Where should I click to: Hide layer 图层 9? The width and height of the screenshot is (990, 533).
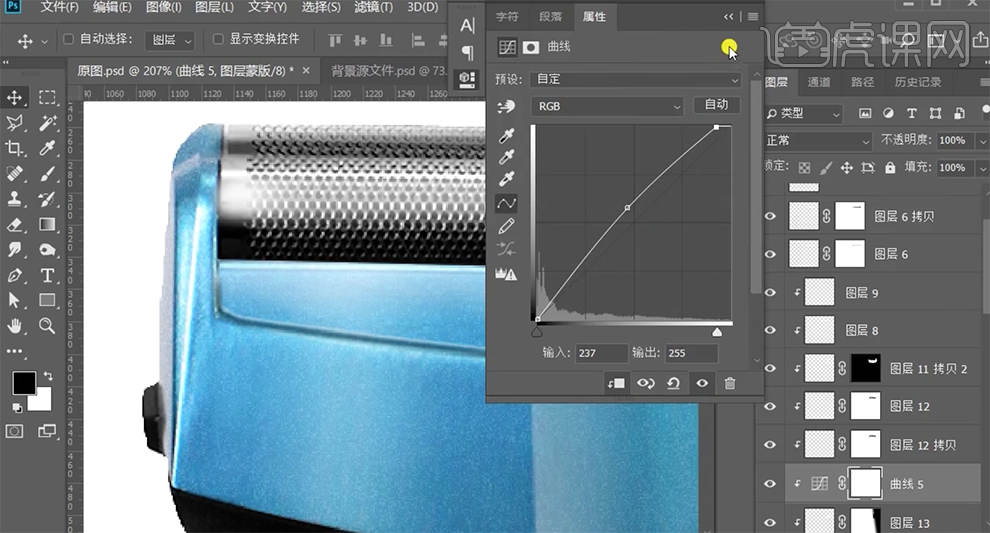(770, 292)
